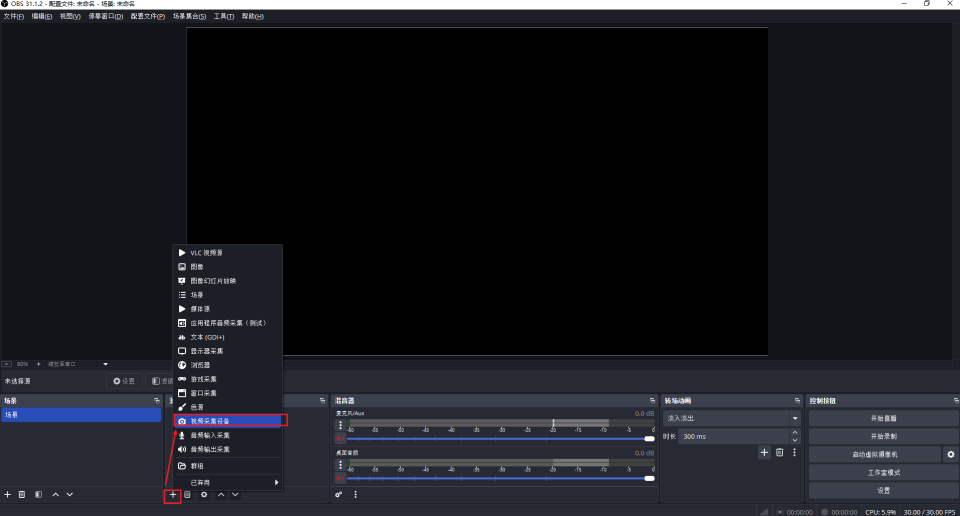Adjust 麦克风/Aux volume slider

click(x=501, y=438)
